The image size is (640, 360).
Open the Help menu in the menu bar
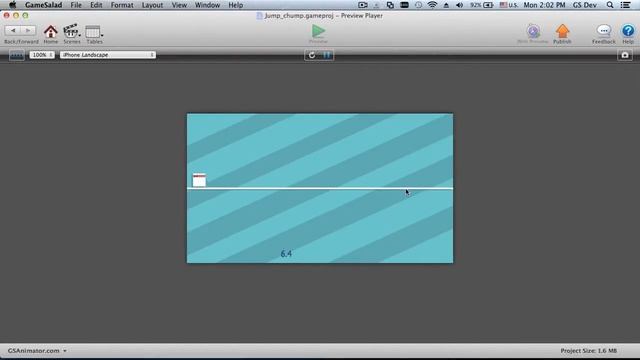(x=236, y=5)
